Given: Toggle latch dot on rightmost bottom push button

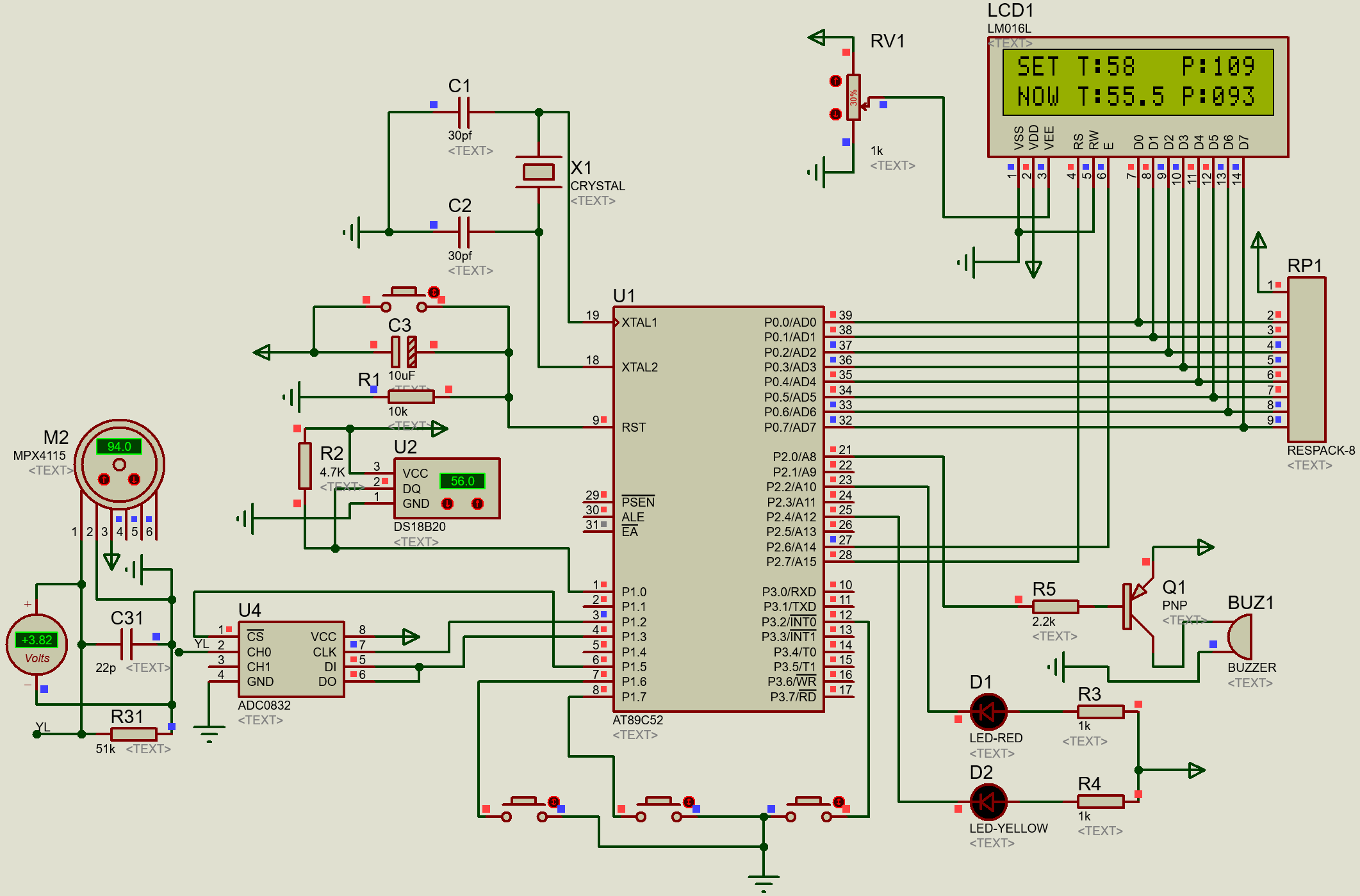Looking at the screenshot, I should coord(839,802).
